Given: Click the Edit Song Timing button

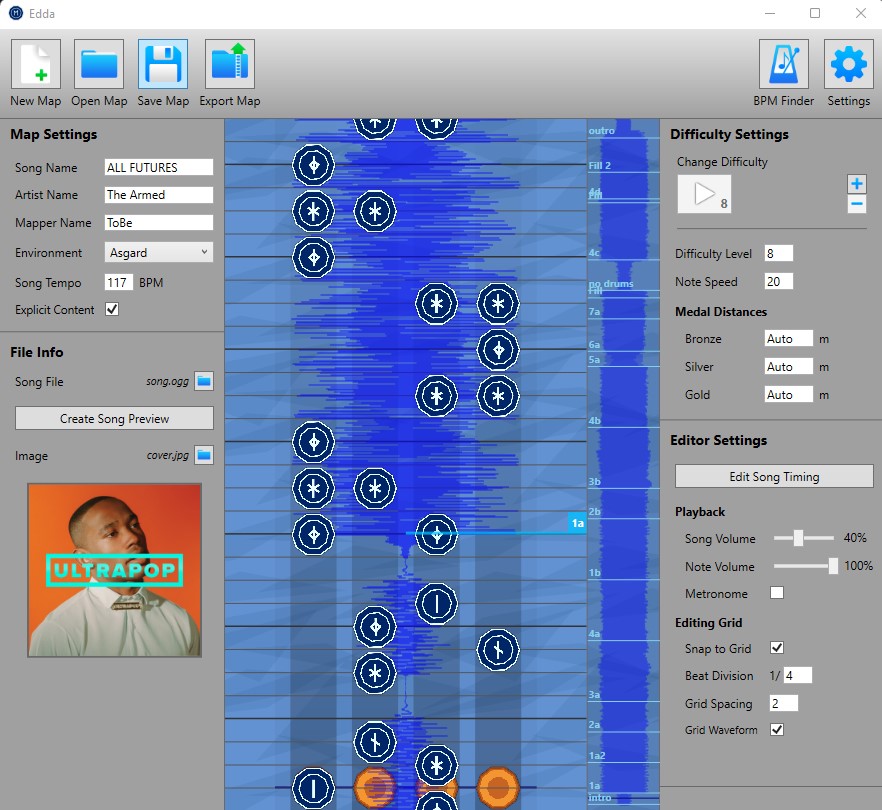Looking at the screenshot, I should coord(774,476).
